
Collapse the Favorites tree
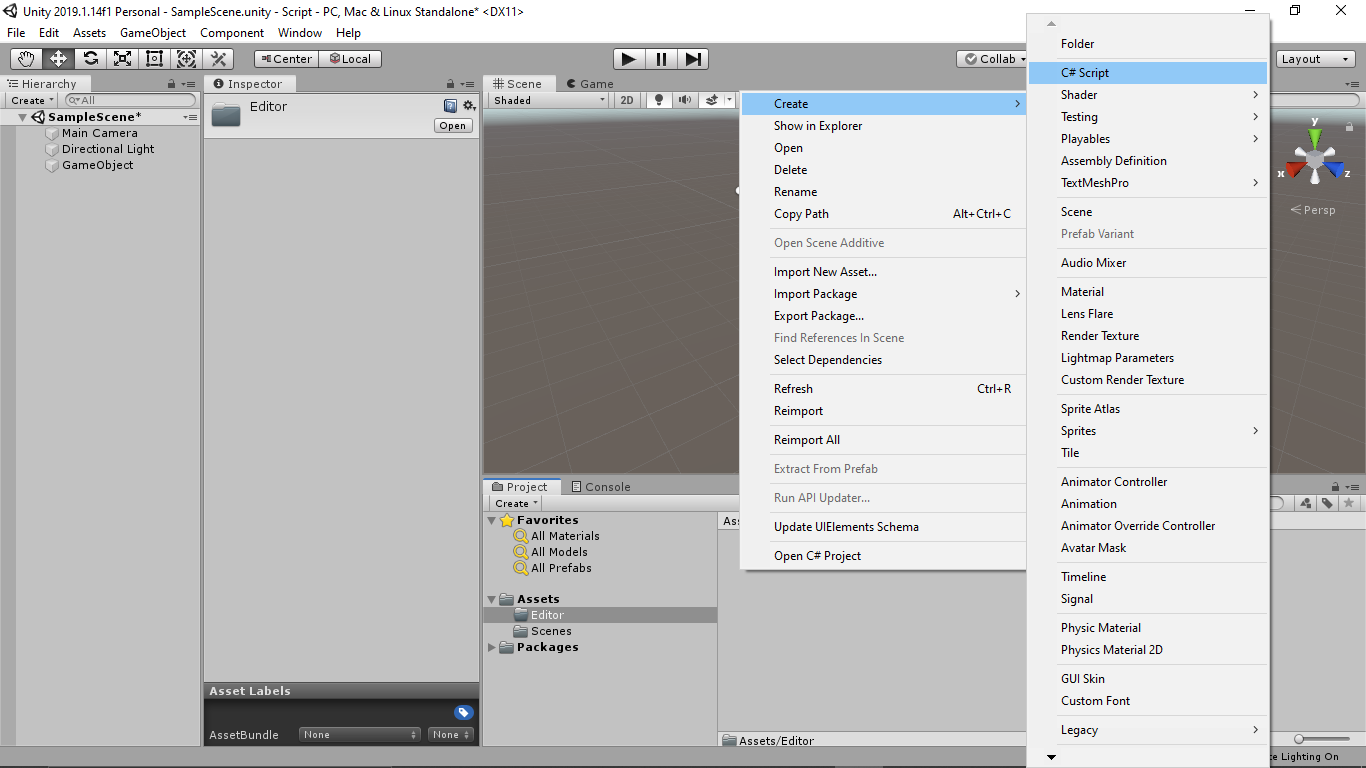coord(492,520)
